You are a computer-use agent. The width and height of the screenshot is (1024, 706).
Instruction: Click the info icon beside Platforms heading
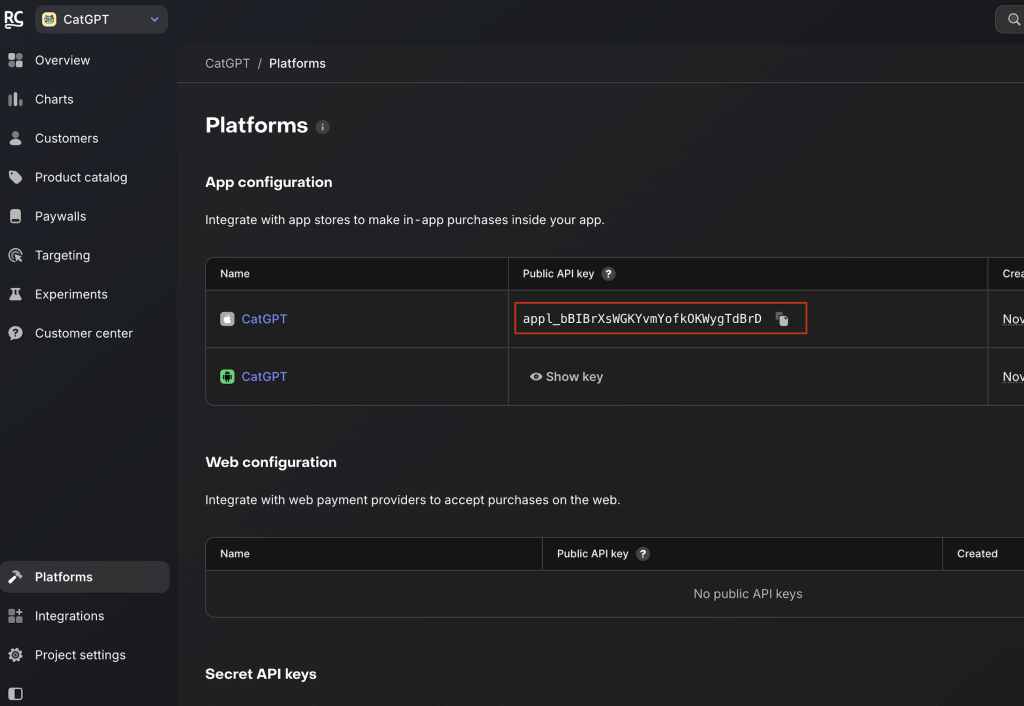click(323, 127)
